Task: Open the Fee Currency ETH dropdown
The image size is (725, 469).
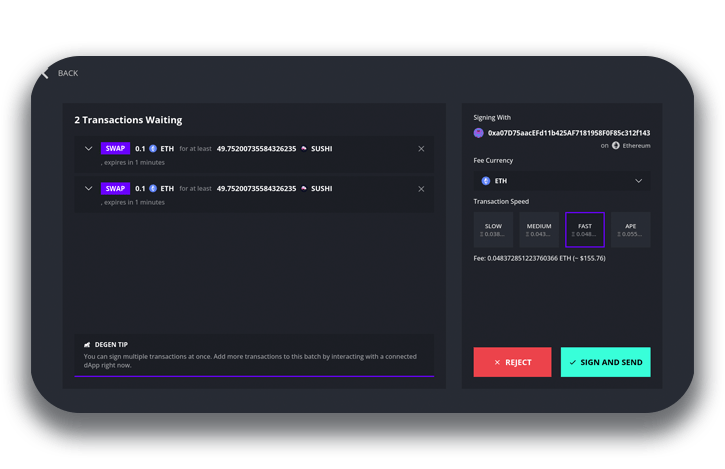Action: coord(562,181)
